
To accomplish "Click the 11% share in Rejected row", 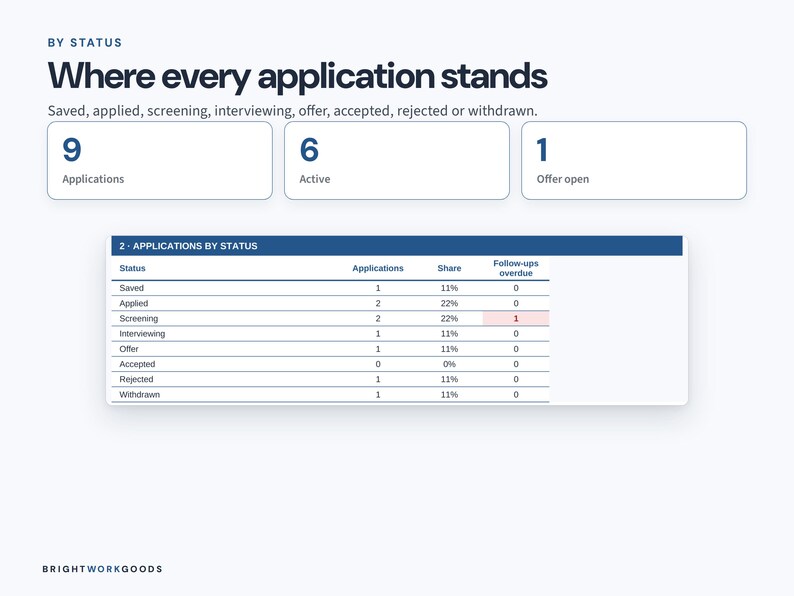I will (x=449, y=379).
